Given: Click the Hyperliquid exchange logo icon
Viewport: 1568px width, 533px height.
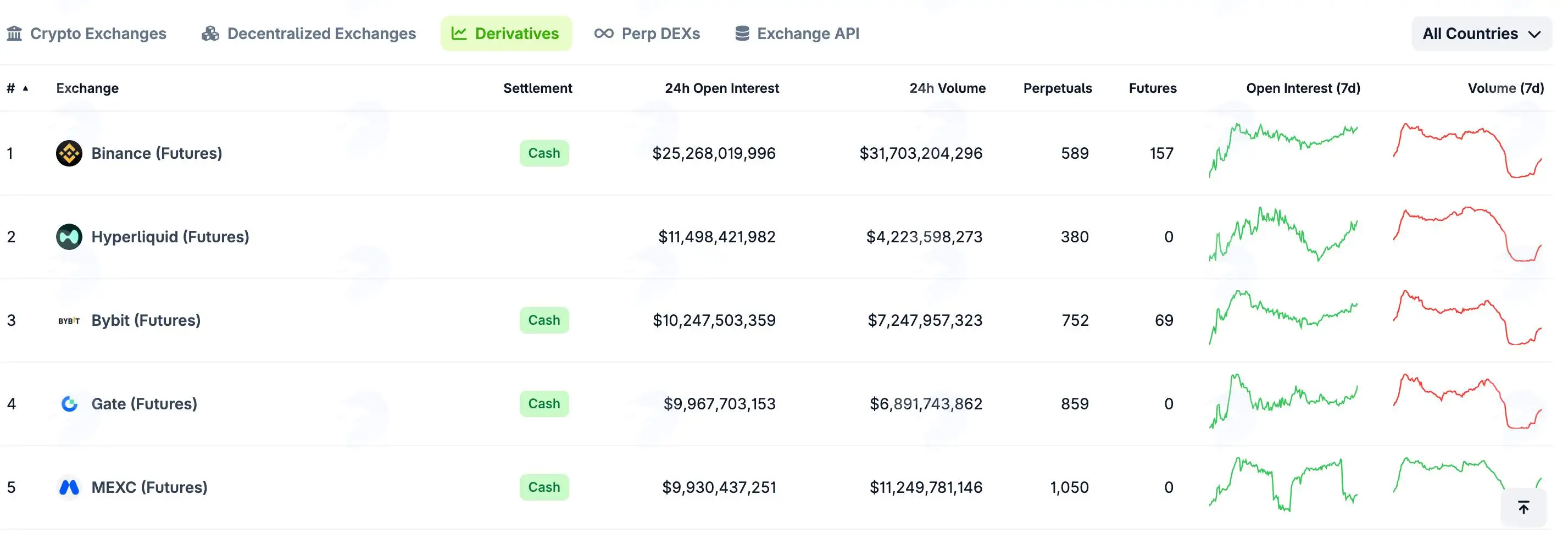Looking at the screenshot, I should pyautogui.click(x=69, y=237).
